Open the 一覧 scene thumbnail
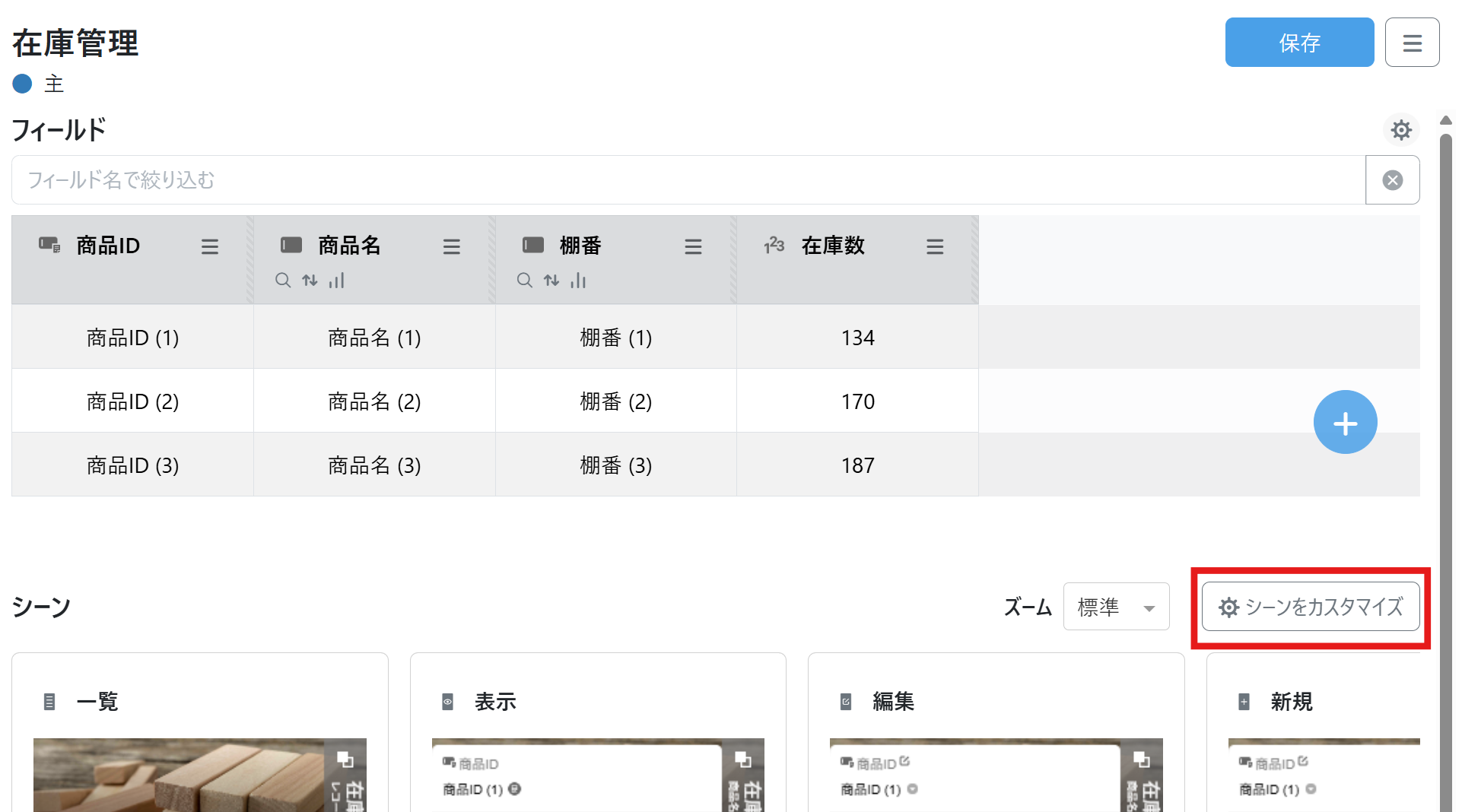Screen dimensions: 1462x812 [x=199, y=774]
